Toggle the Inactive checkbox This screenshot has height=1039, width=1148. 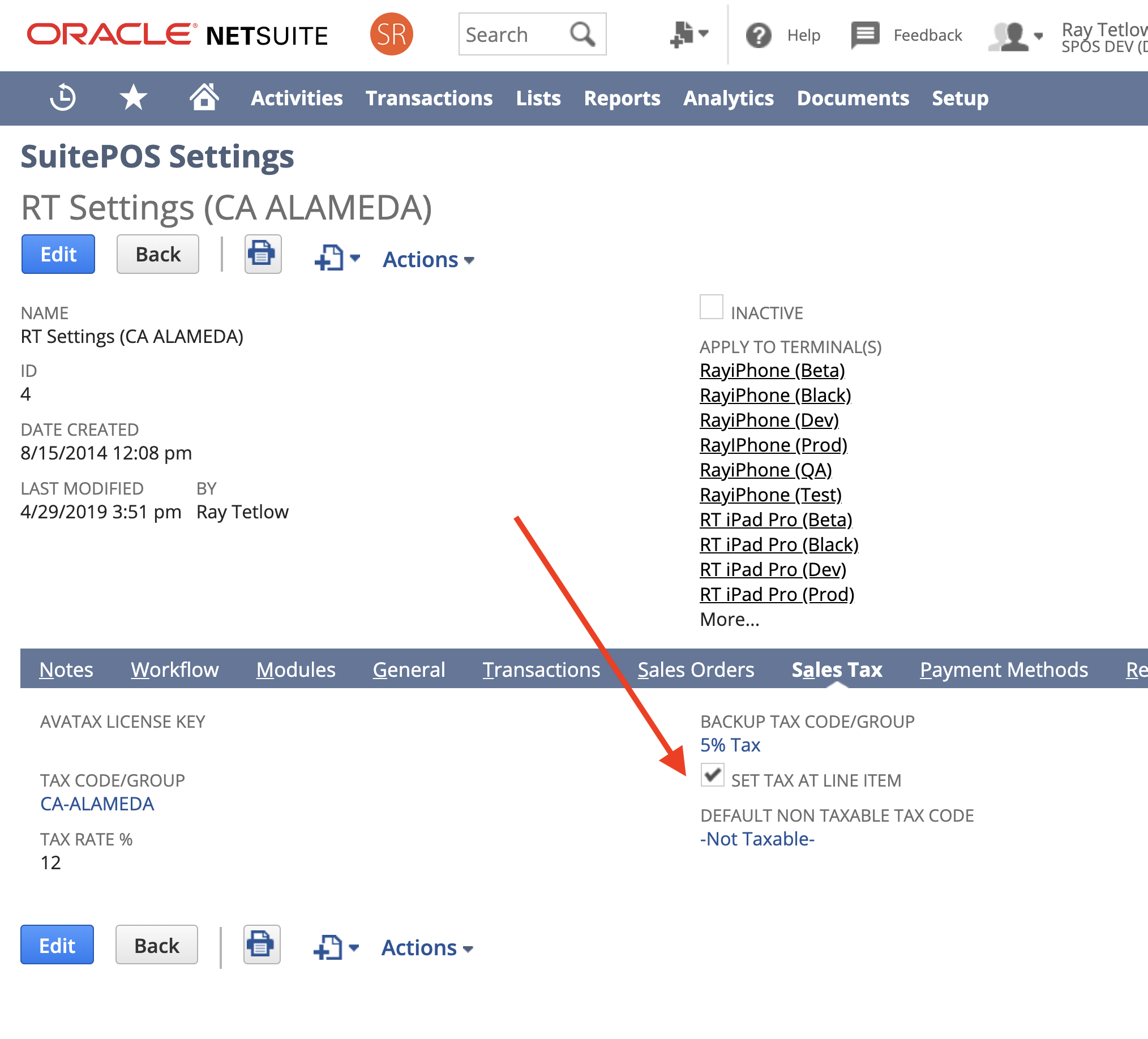coord(711,307)
